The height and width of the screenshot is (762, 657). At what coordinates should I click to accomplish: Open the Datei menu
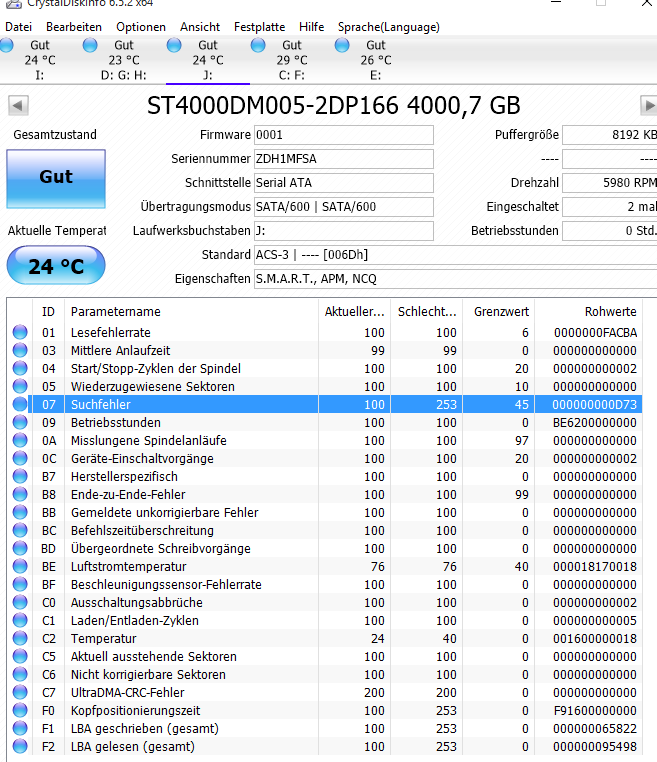click(x=18, y=27)
